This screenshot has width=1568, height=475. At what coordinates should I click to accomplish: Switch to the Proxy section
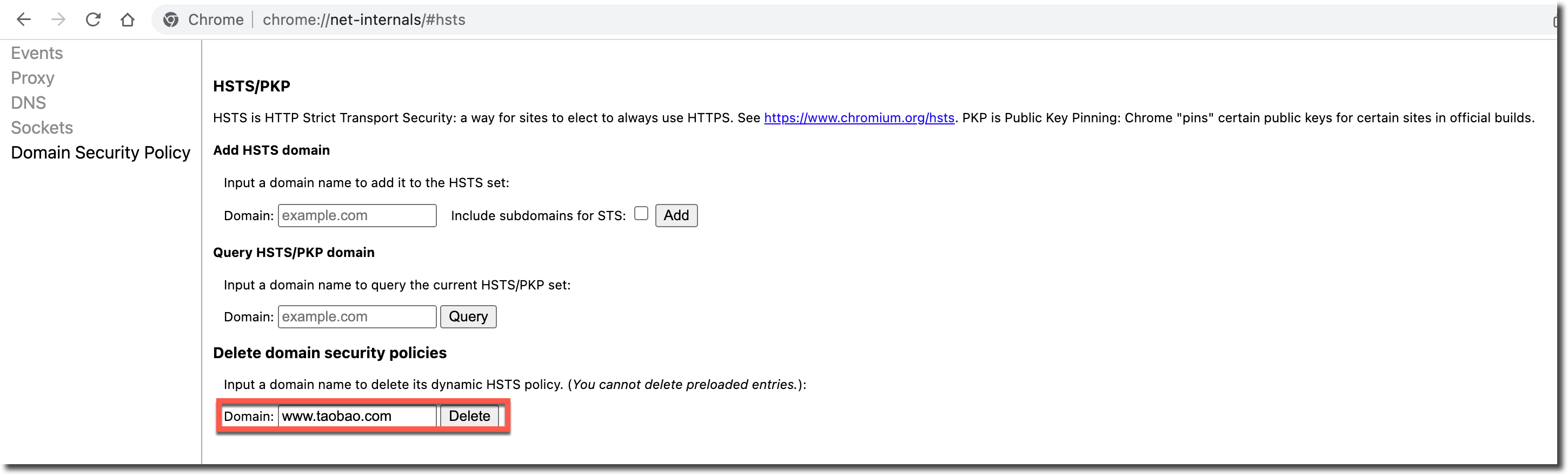[33, 78]
